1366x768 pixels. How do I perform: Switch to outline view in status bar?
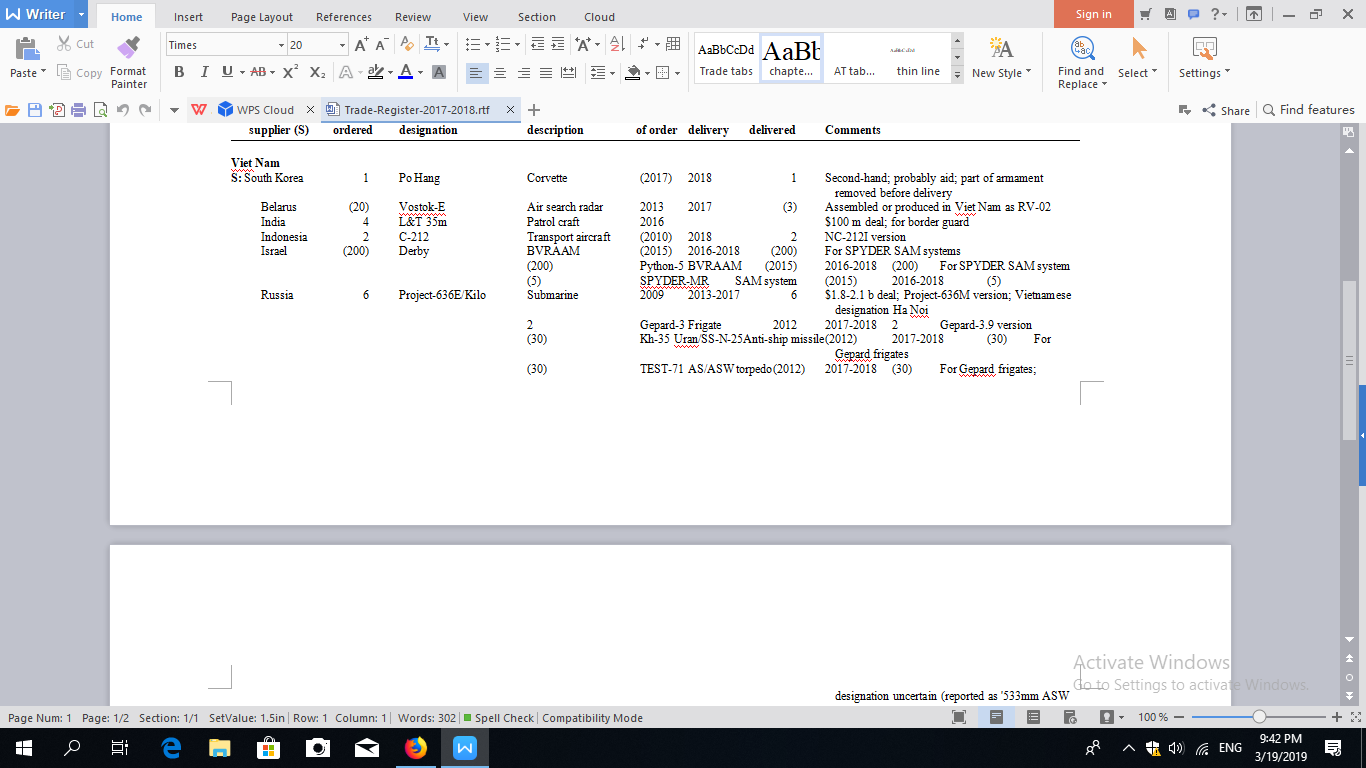click(1033, 717)
